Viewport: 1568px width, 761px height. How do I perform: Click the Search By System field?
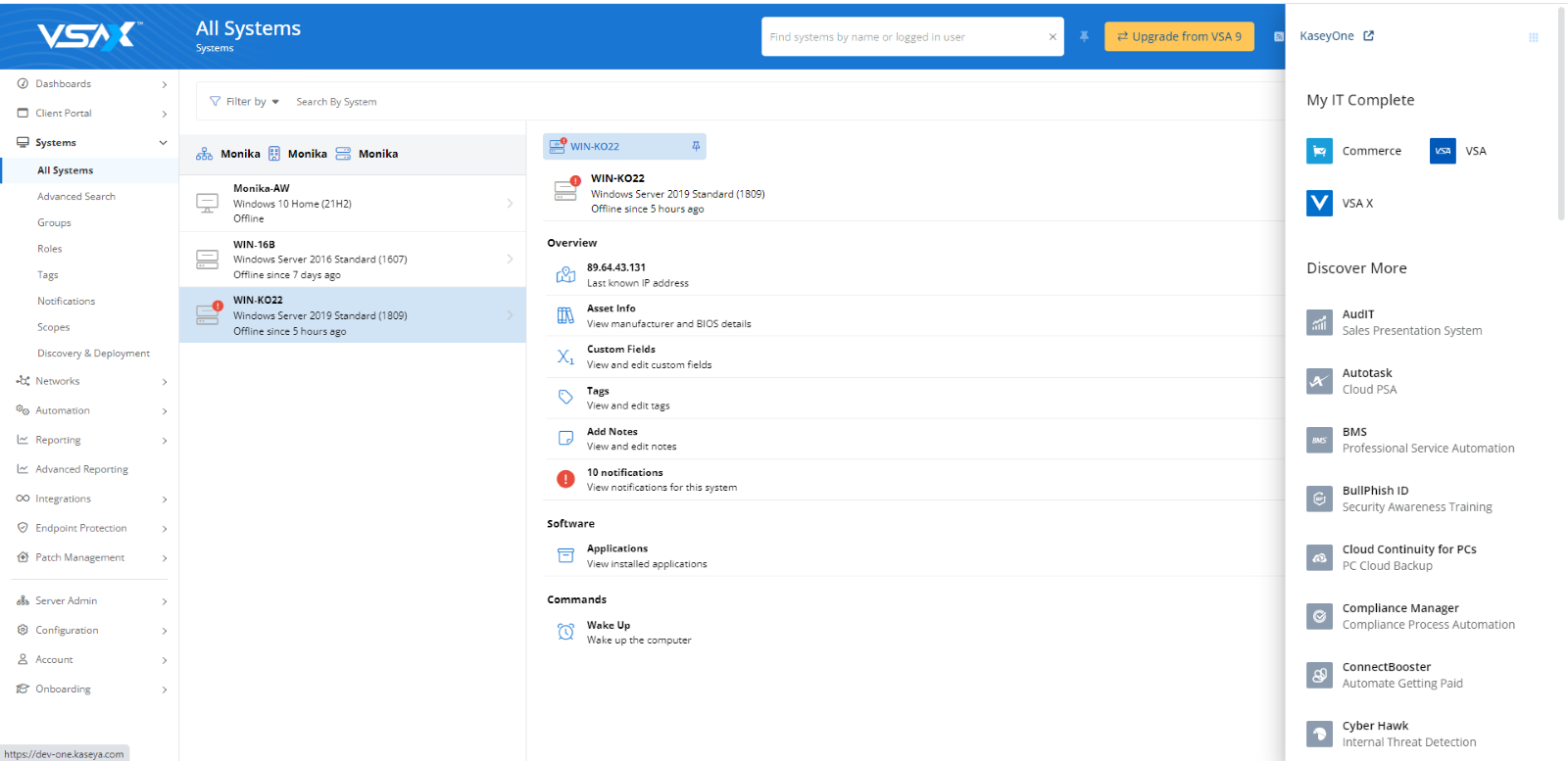pos(336,102)
